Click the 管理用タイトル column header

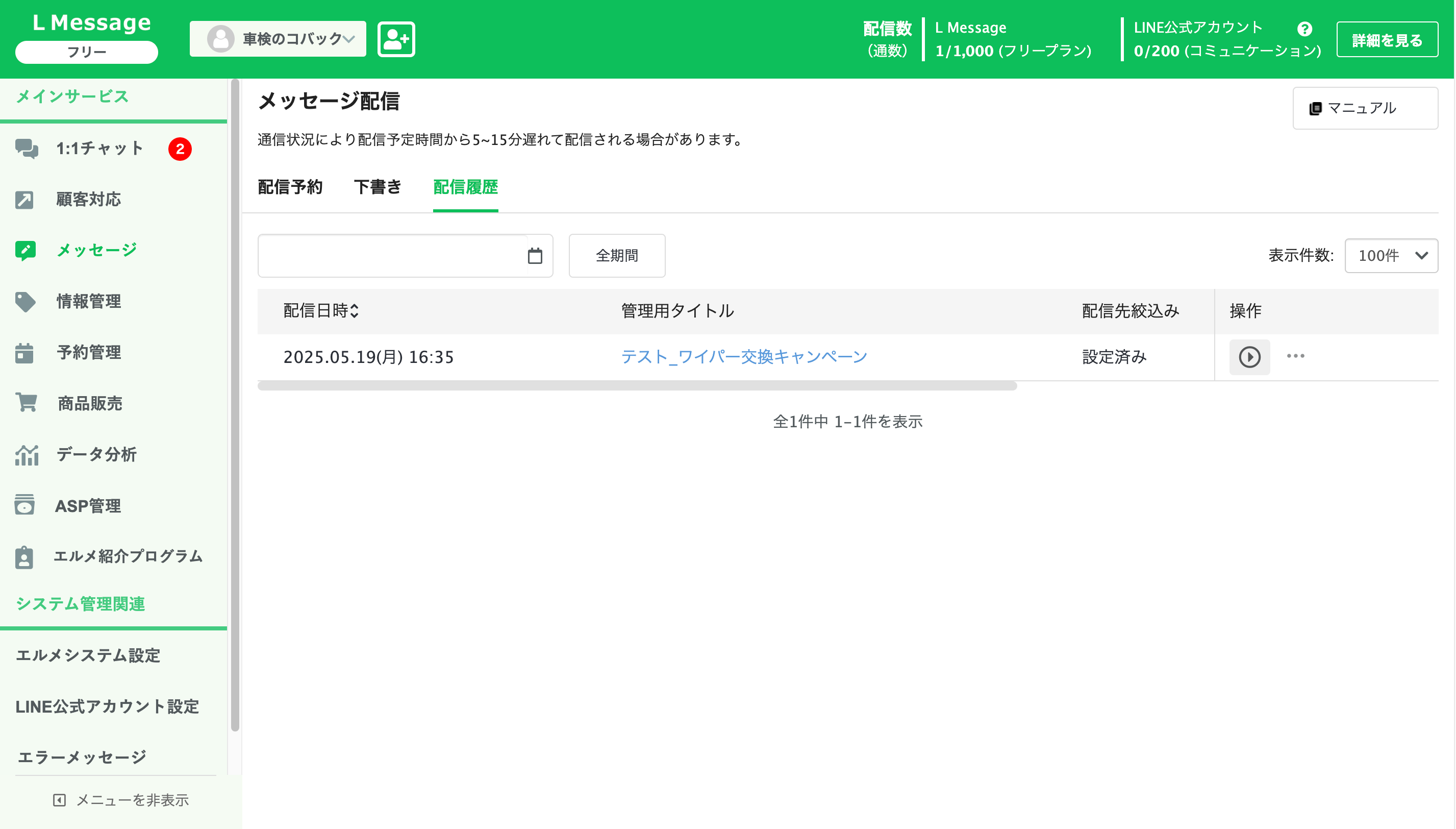(x=677, y=311)
